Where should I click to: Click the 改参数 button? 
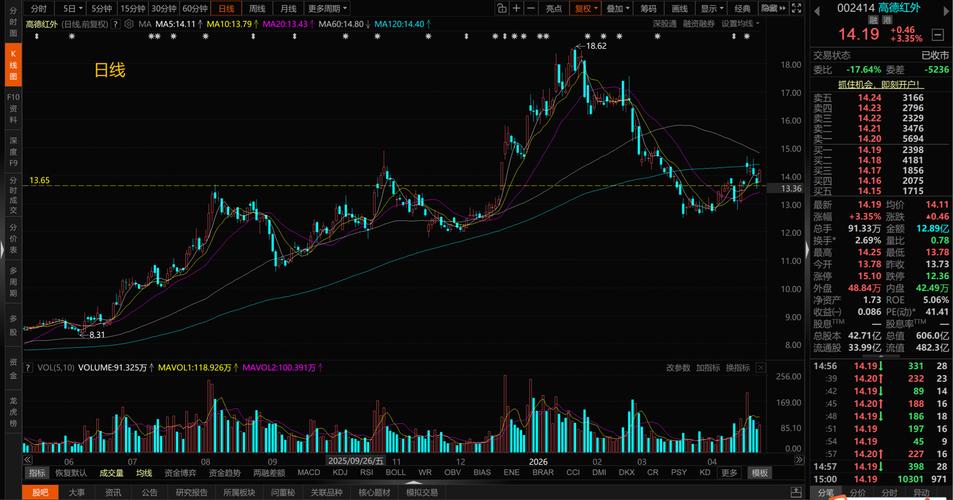(678, 368)
